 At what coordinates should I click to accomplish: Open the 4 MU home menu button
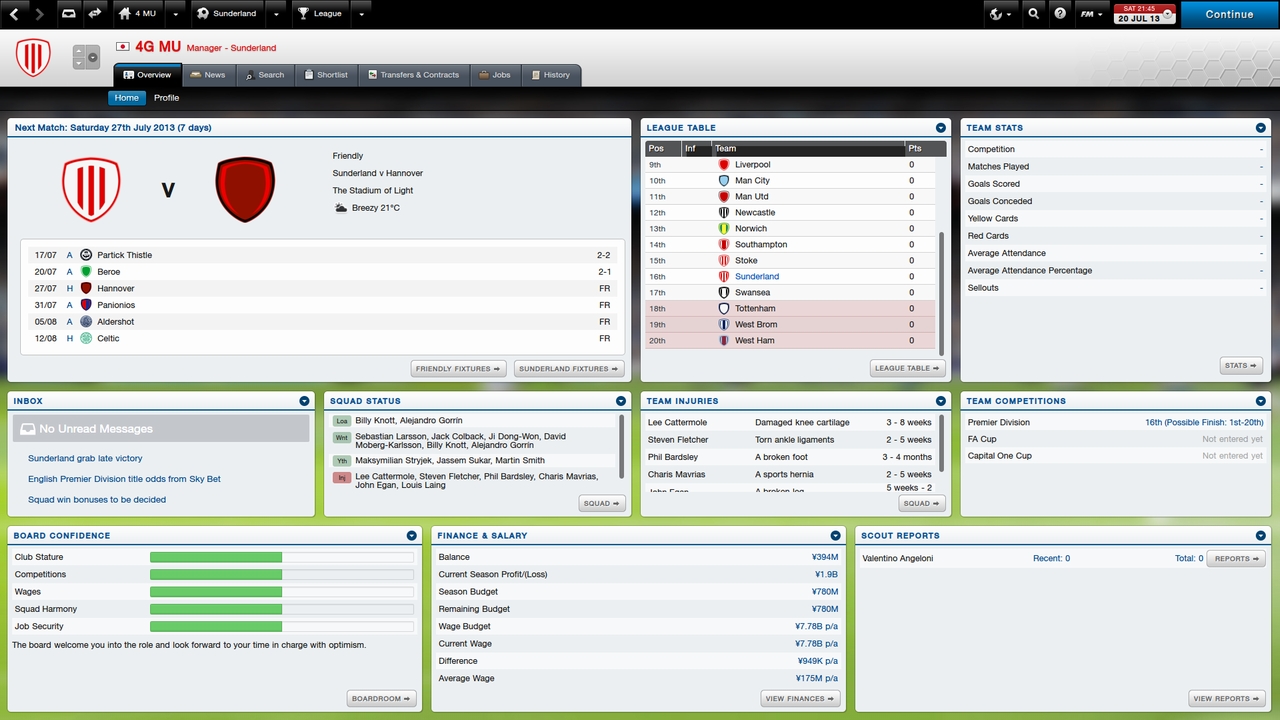tap(137, 14)
